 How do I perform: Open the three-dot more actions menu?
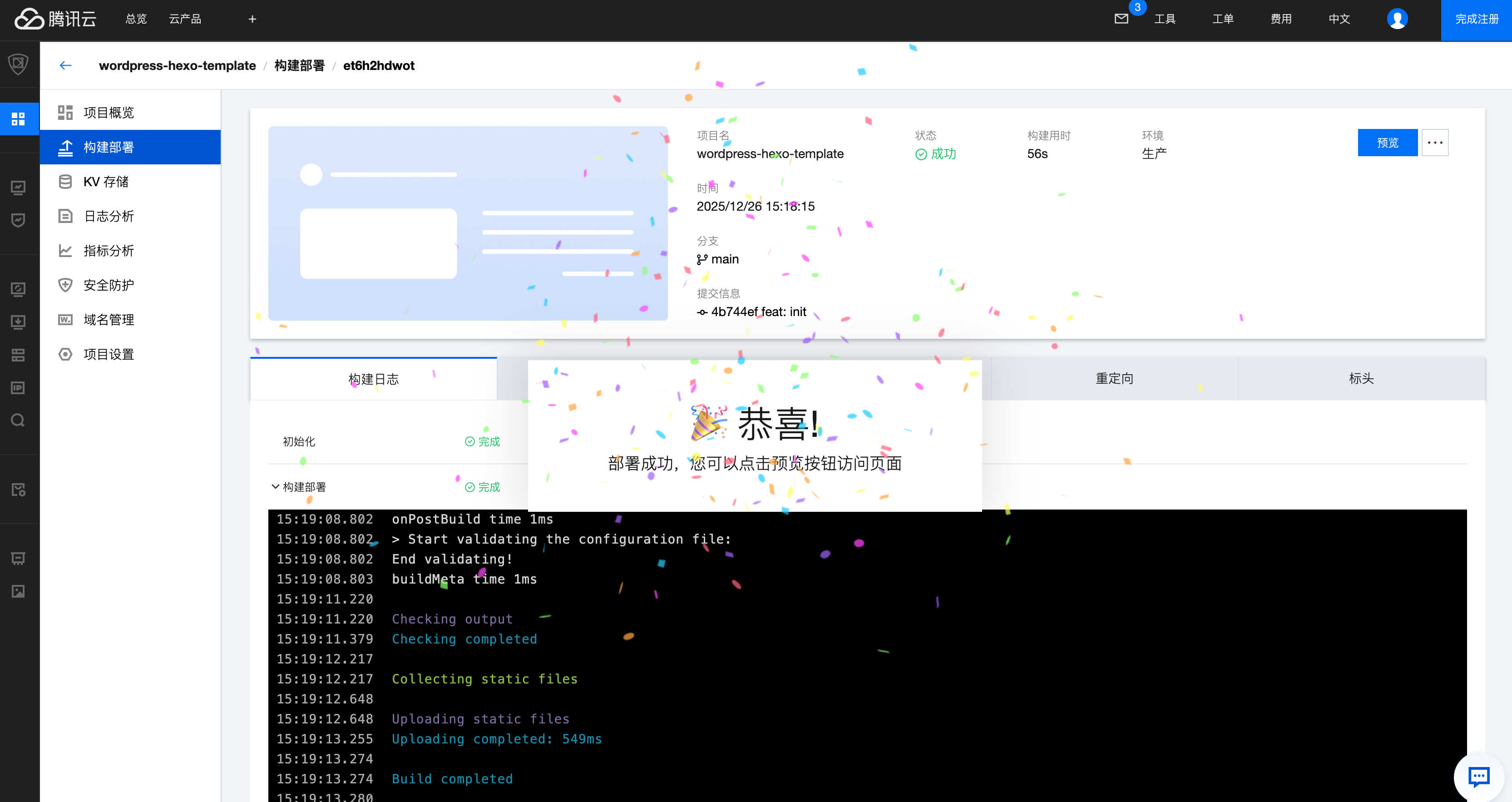pos(1434,143)
